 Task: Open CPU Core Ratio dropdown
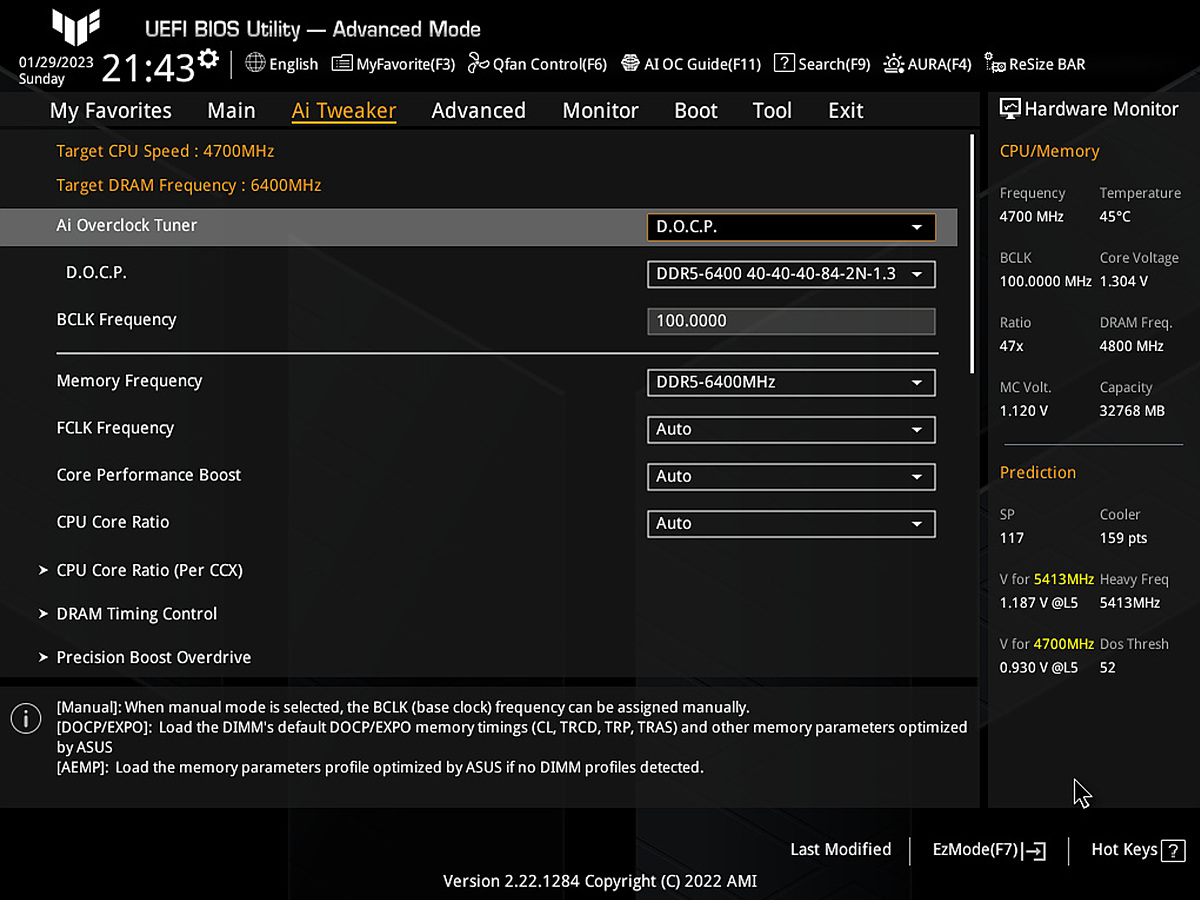(x=791, y=523)
